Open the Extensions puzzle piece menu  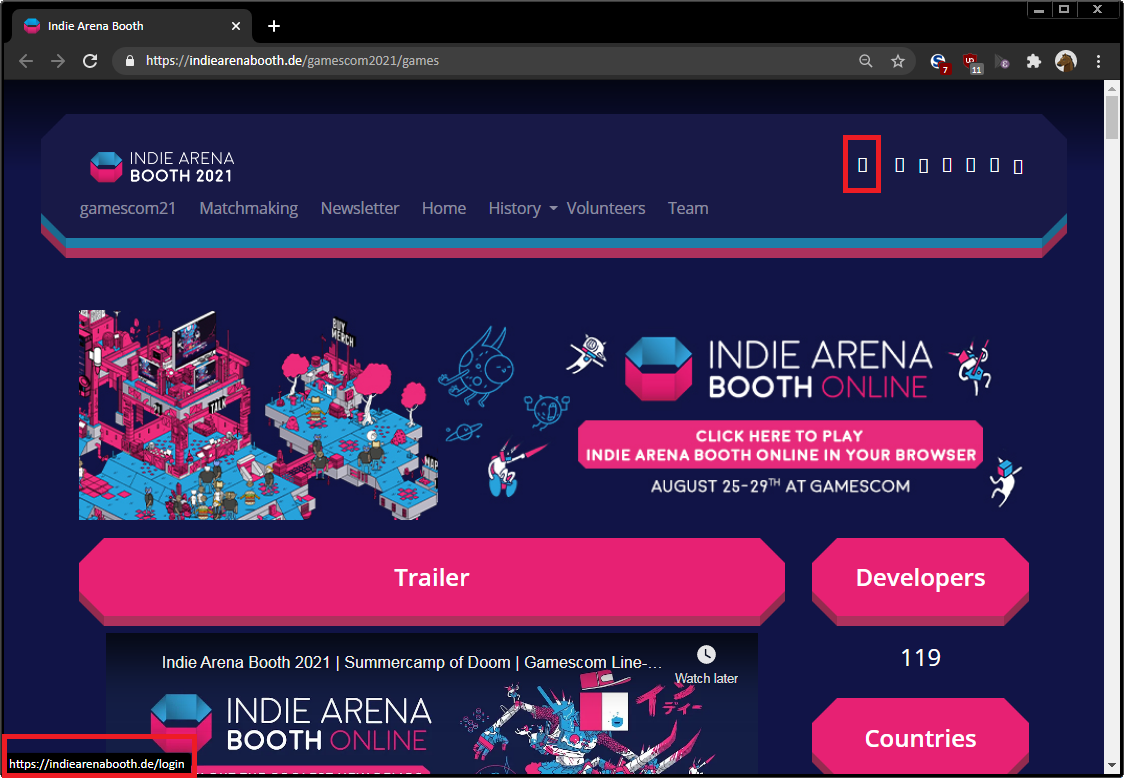click(1033, 61)
